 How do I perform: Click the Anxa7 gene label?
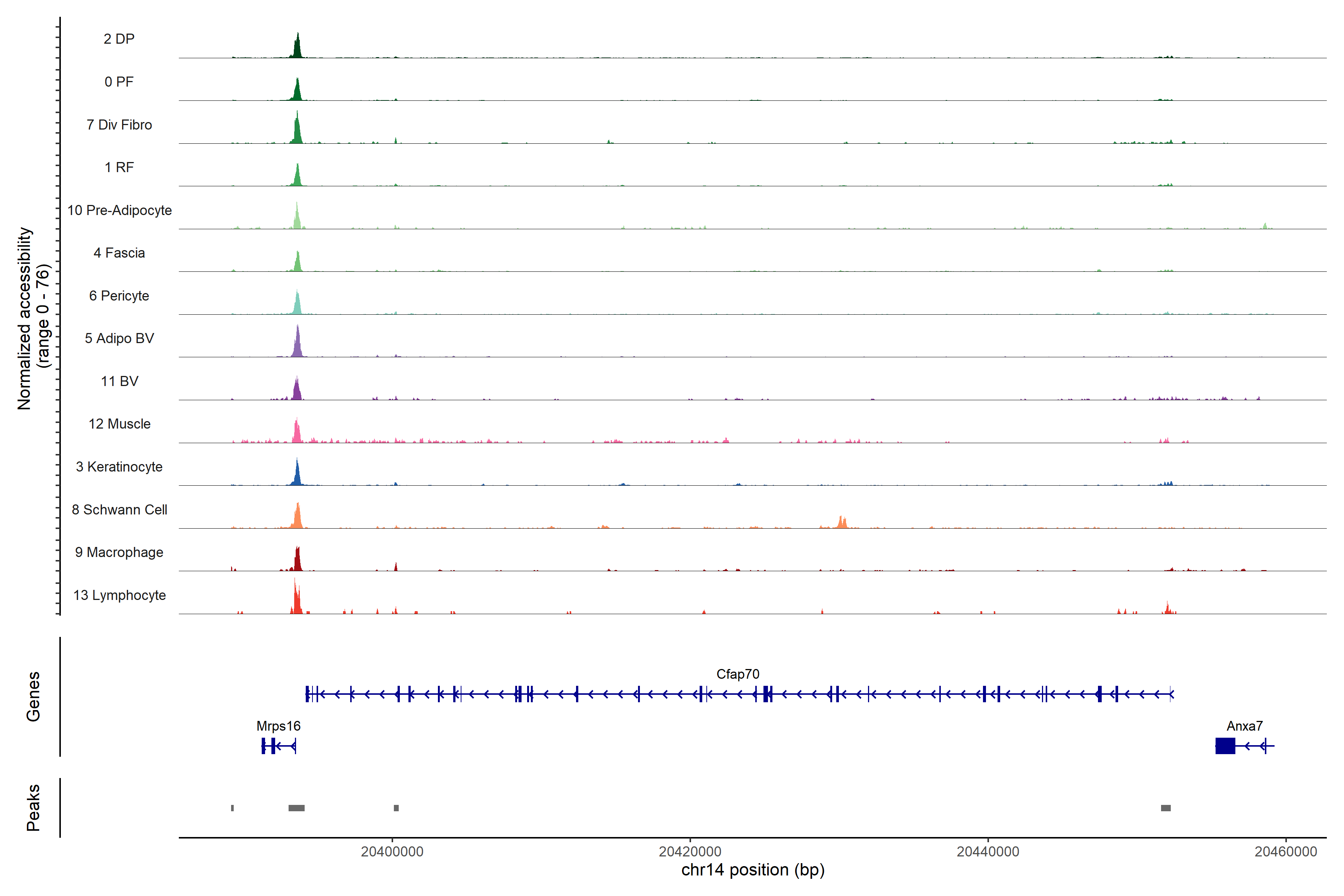click(1244, 726)
